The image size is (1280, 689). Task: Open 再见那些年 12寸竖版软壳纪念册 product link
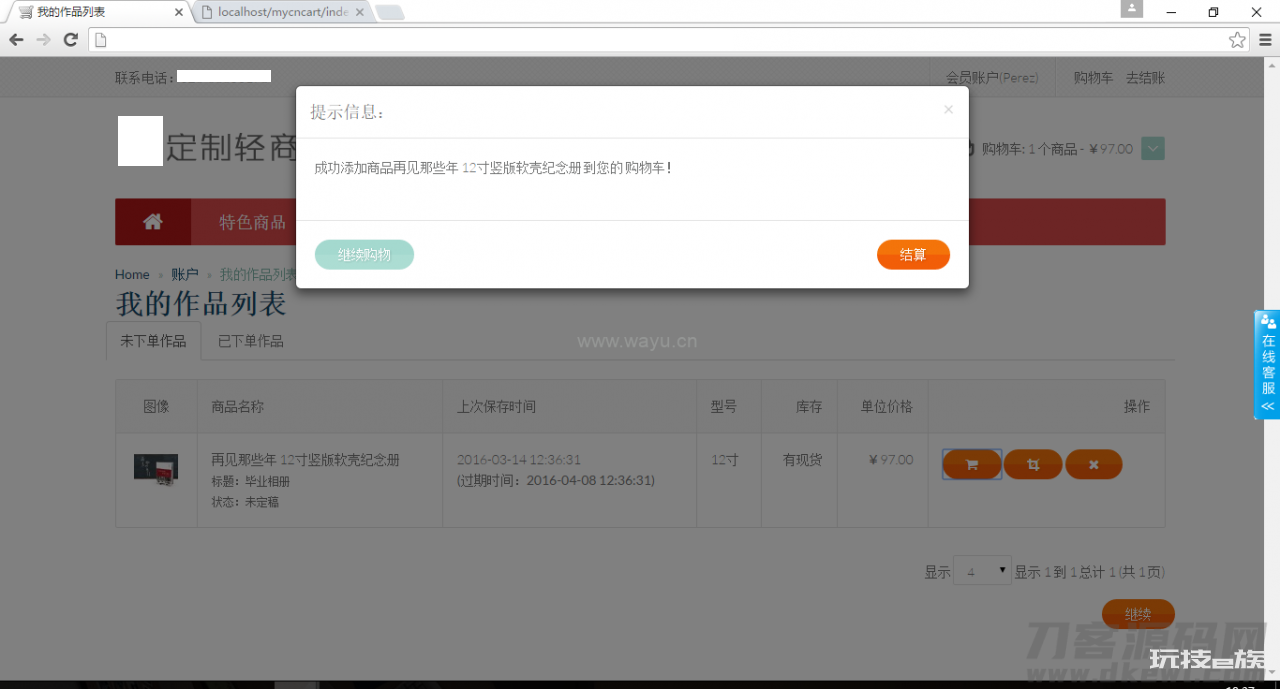305,460
